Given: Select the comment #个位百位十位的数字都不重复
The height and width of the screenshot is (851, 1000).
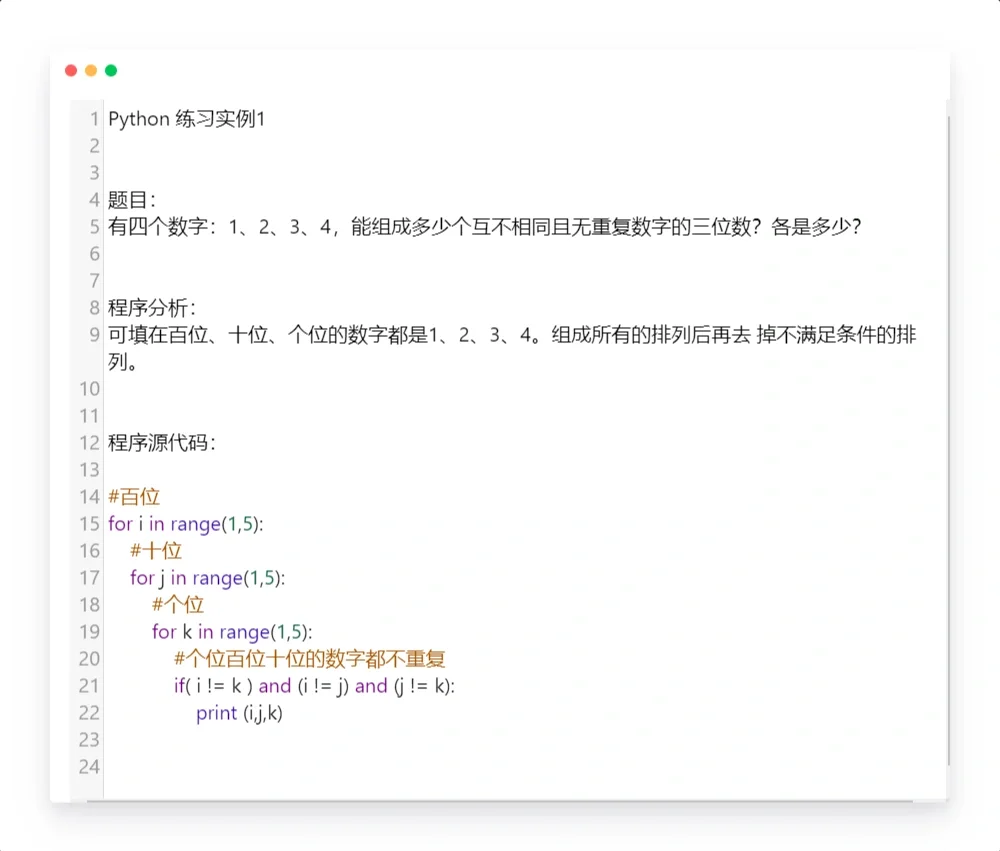Looking at the screenshot, I should click(311, 658).
